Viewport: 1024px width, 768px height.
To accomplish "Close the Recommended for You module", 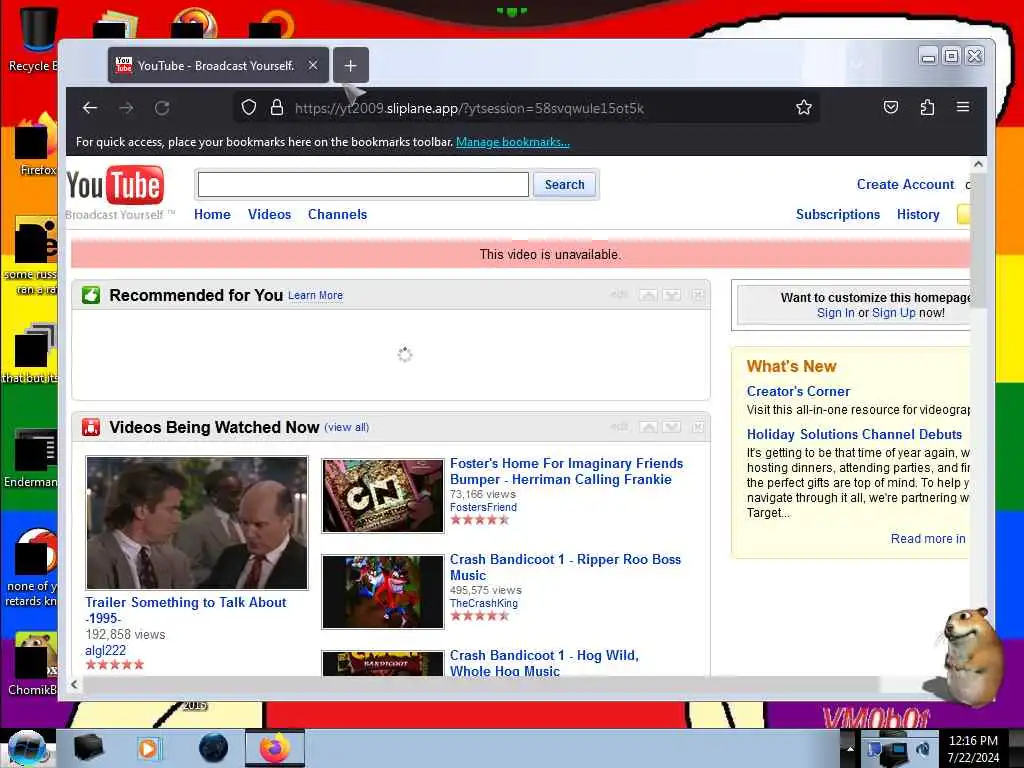I will click(697, 295).
